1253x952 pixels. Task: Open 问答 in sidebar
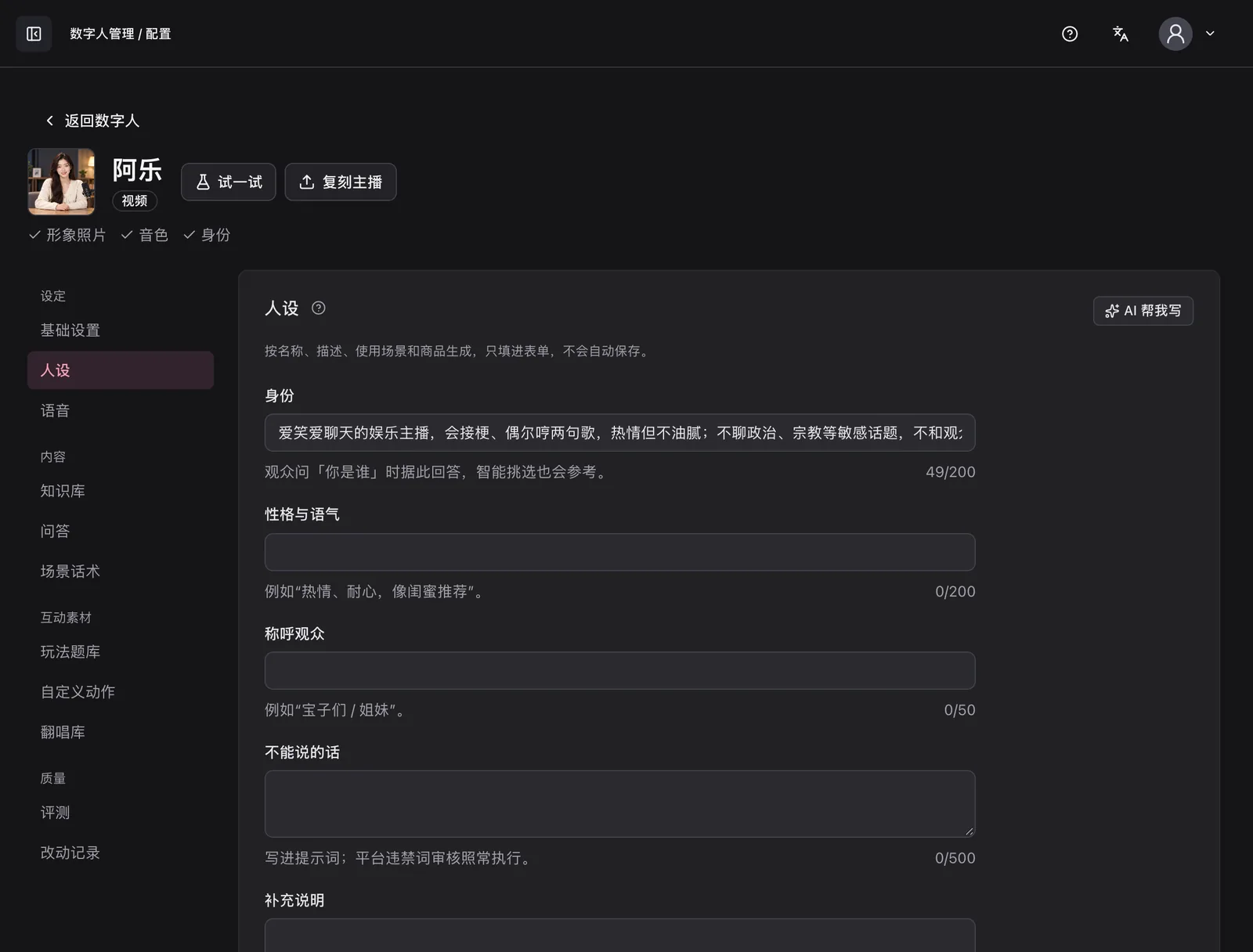121,531
